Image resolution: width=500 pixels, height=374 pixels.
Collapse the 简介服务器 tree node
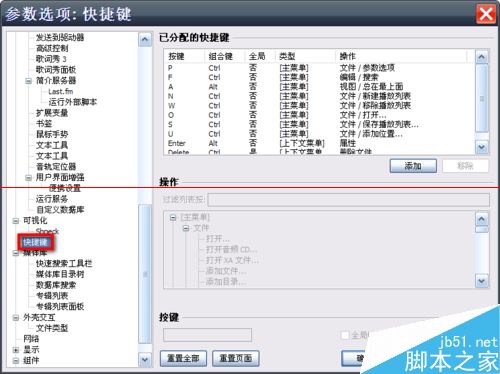pyautogui.click(x=29, y=81)
